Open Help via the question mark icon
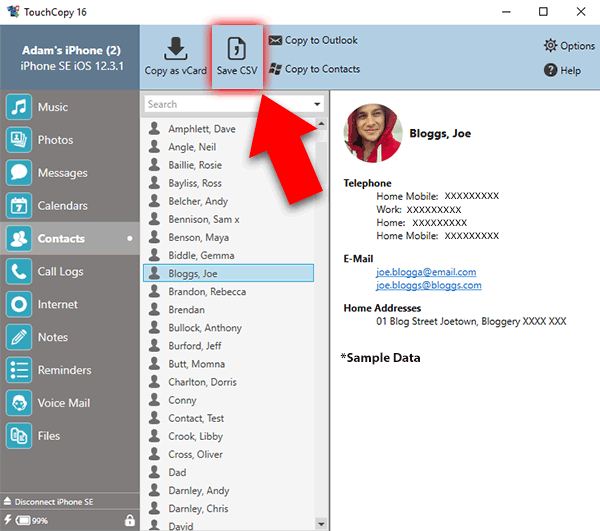 click(x=550, y=70)
